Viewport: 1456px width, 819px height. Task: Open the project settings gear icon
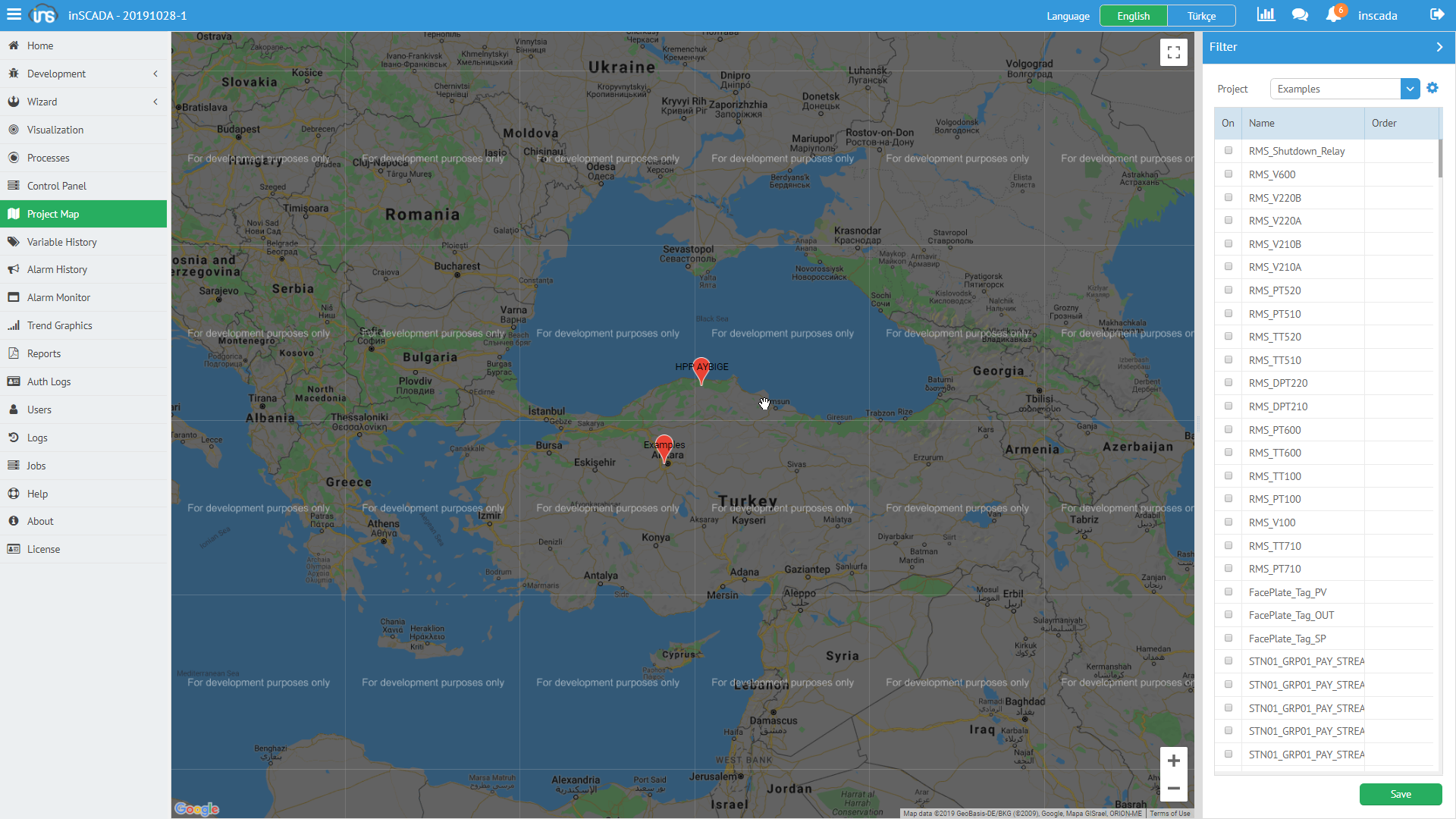coord(1432,88)
